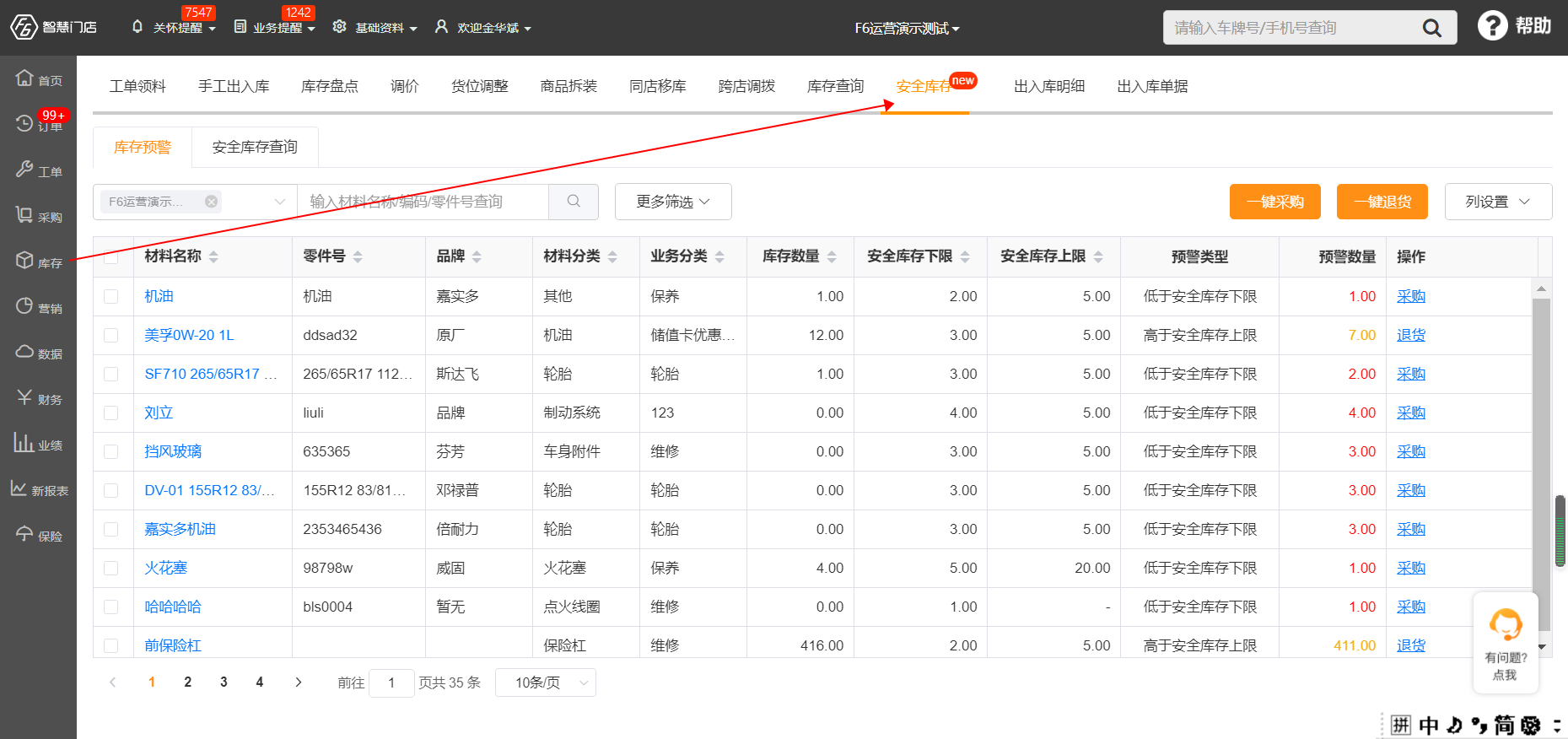Open the 挡风玻璃 material link
This screenshot has width=1568, height=739.
click(173, 451)
